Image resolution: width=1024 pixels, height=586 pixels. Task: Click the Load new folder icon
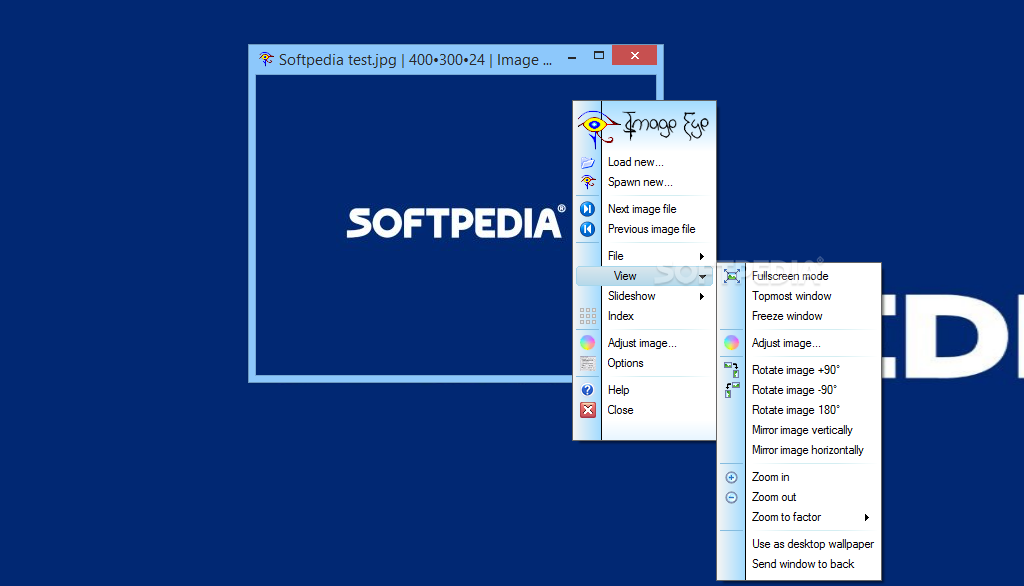coord(588,162)
